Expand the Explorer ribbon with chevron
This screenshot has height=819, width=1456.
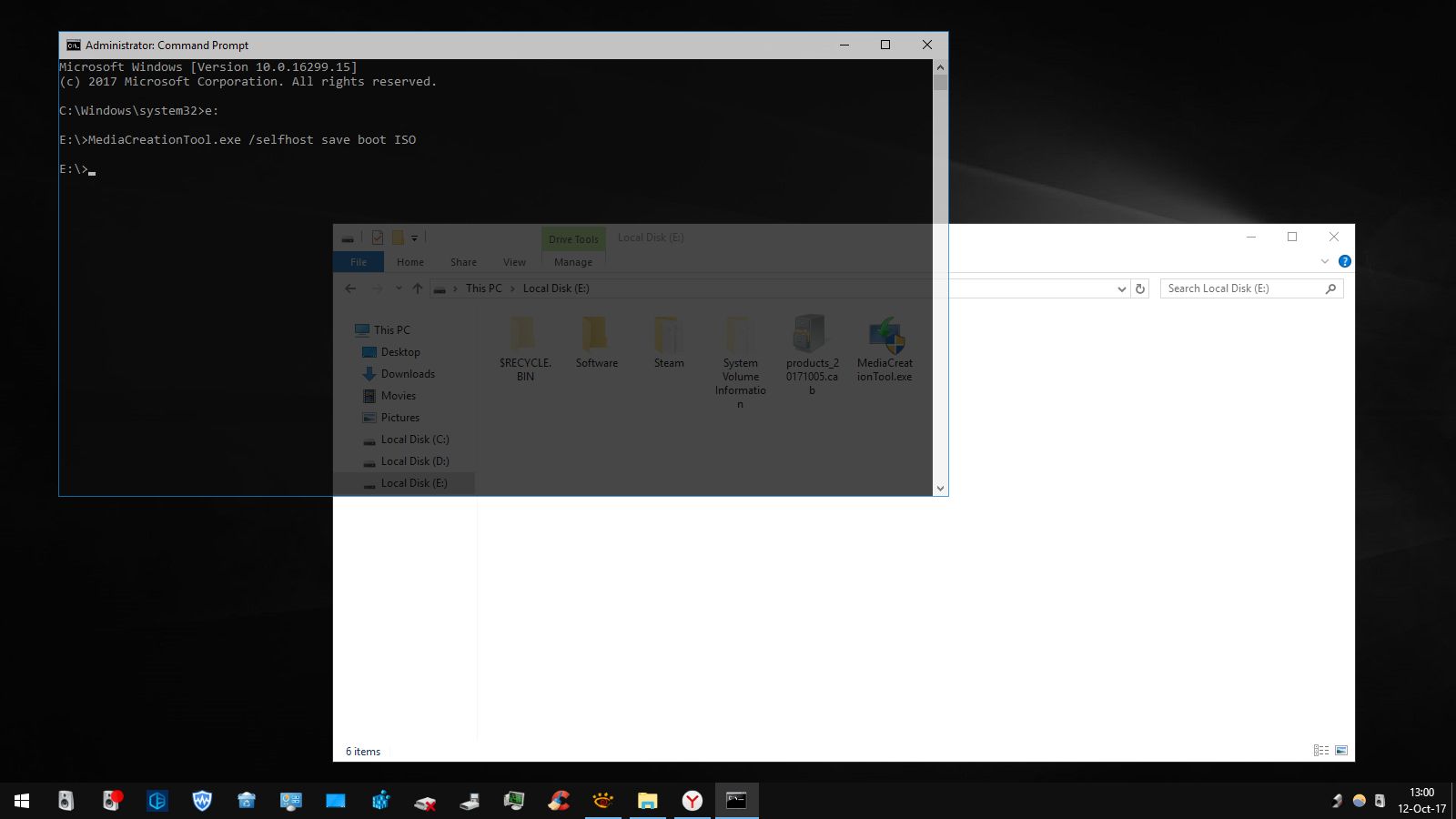pos(1325,262)
